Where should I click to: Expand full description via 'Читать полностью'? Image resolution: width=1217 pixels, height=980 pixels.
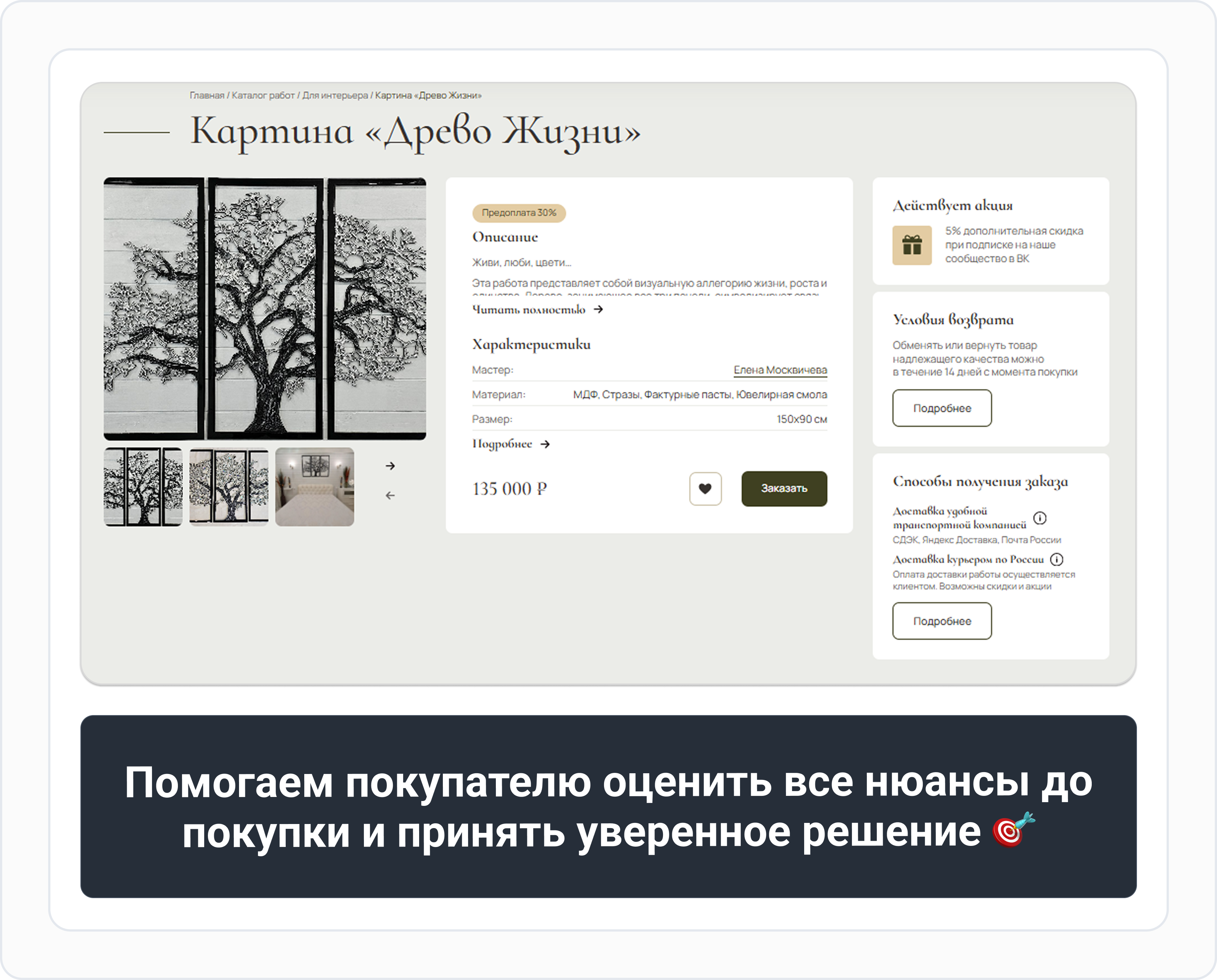click(528, 309)
